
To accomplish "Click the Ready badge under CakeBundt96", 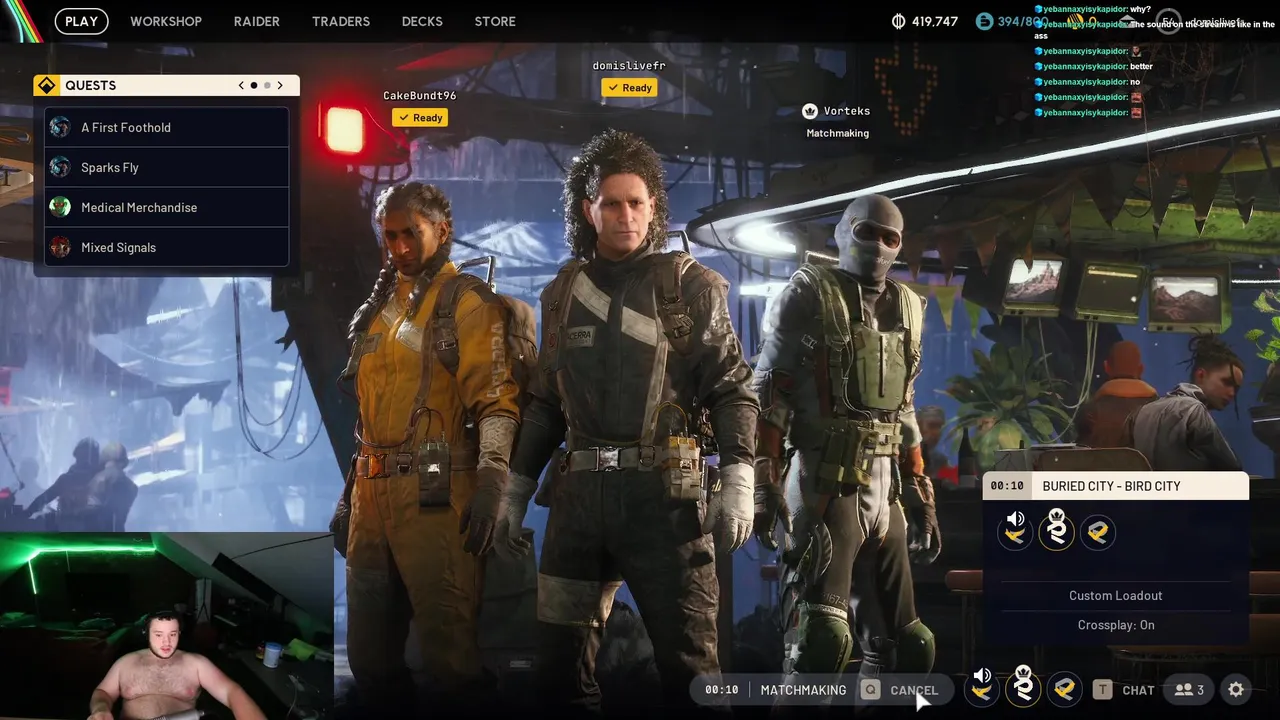I will tap(420, 118).
